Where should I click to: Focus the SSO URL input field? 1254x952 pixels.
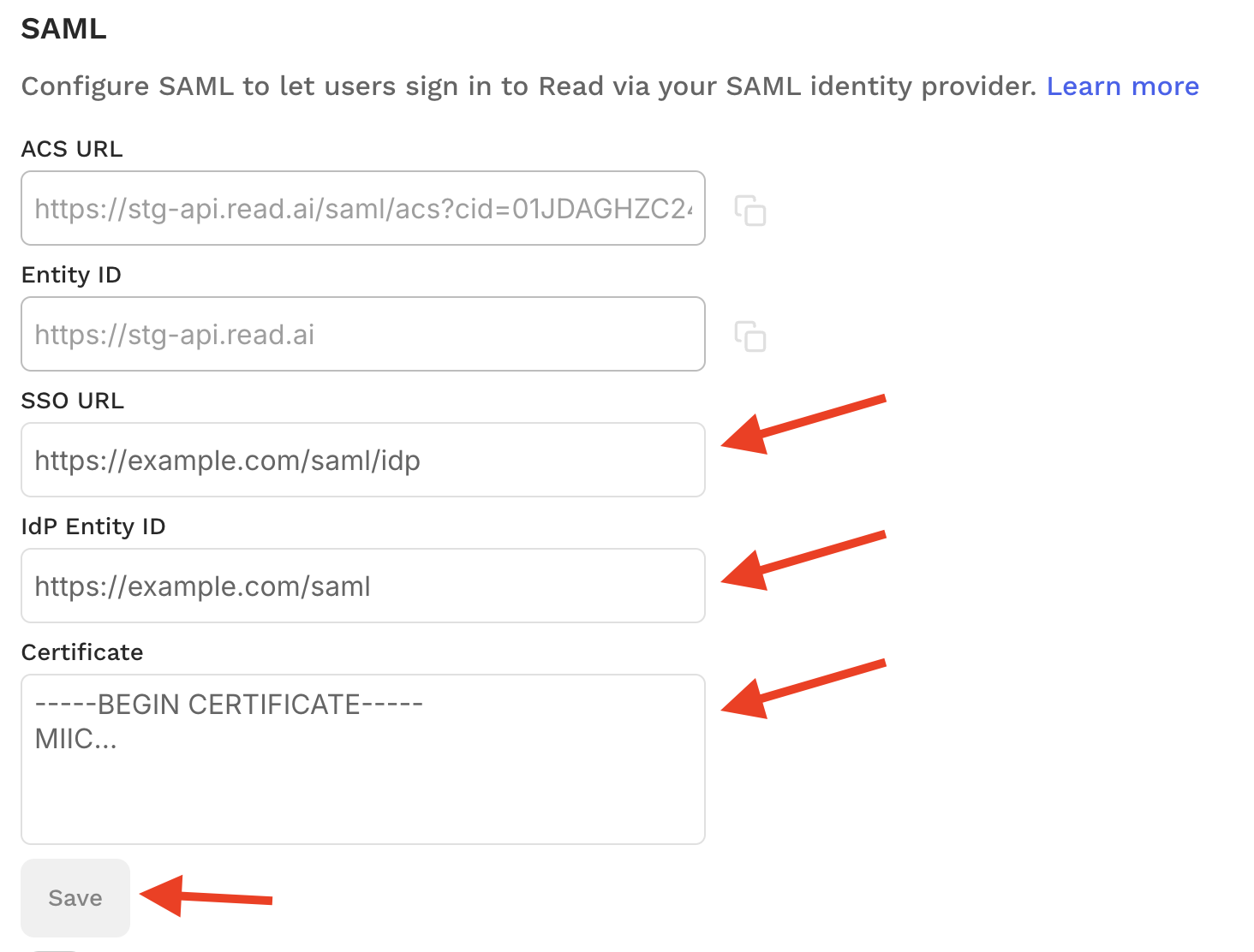363,460
